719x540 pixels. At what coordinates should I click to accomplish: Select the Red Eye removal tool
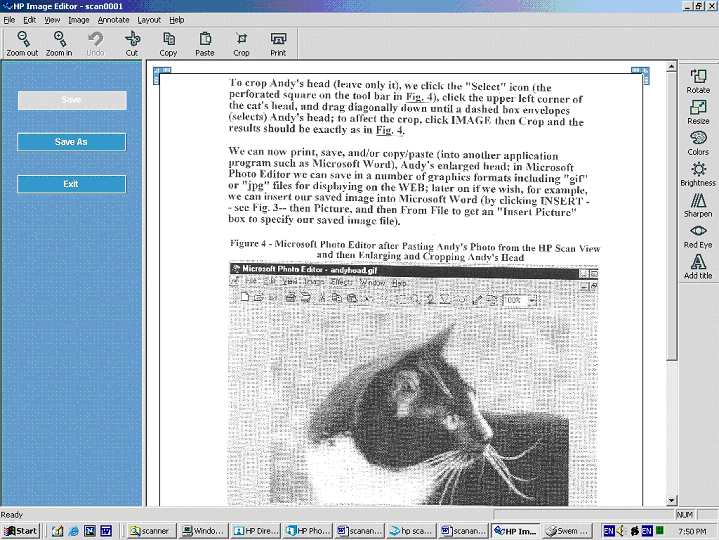[698, 236]
